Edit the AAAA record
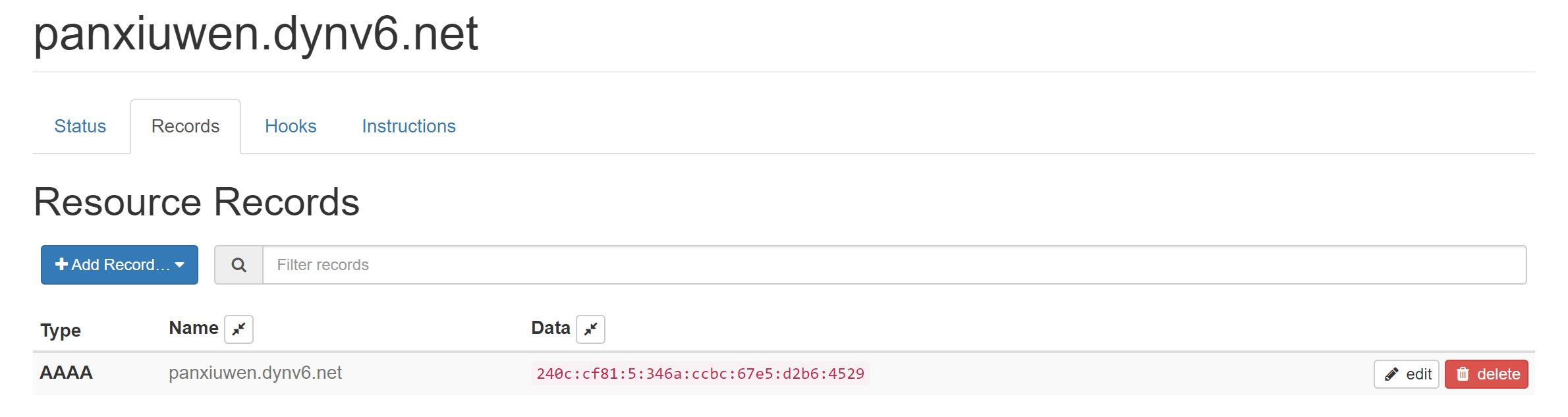The height and width of the screenshot is (417, 1568). 1406,374
